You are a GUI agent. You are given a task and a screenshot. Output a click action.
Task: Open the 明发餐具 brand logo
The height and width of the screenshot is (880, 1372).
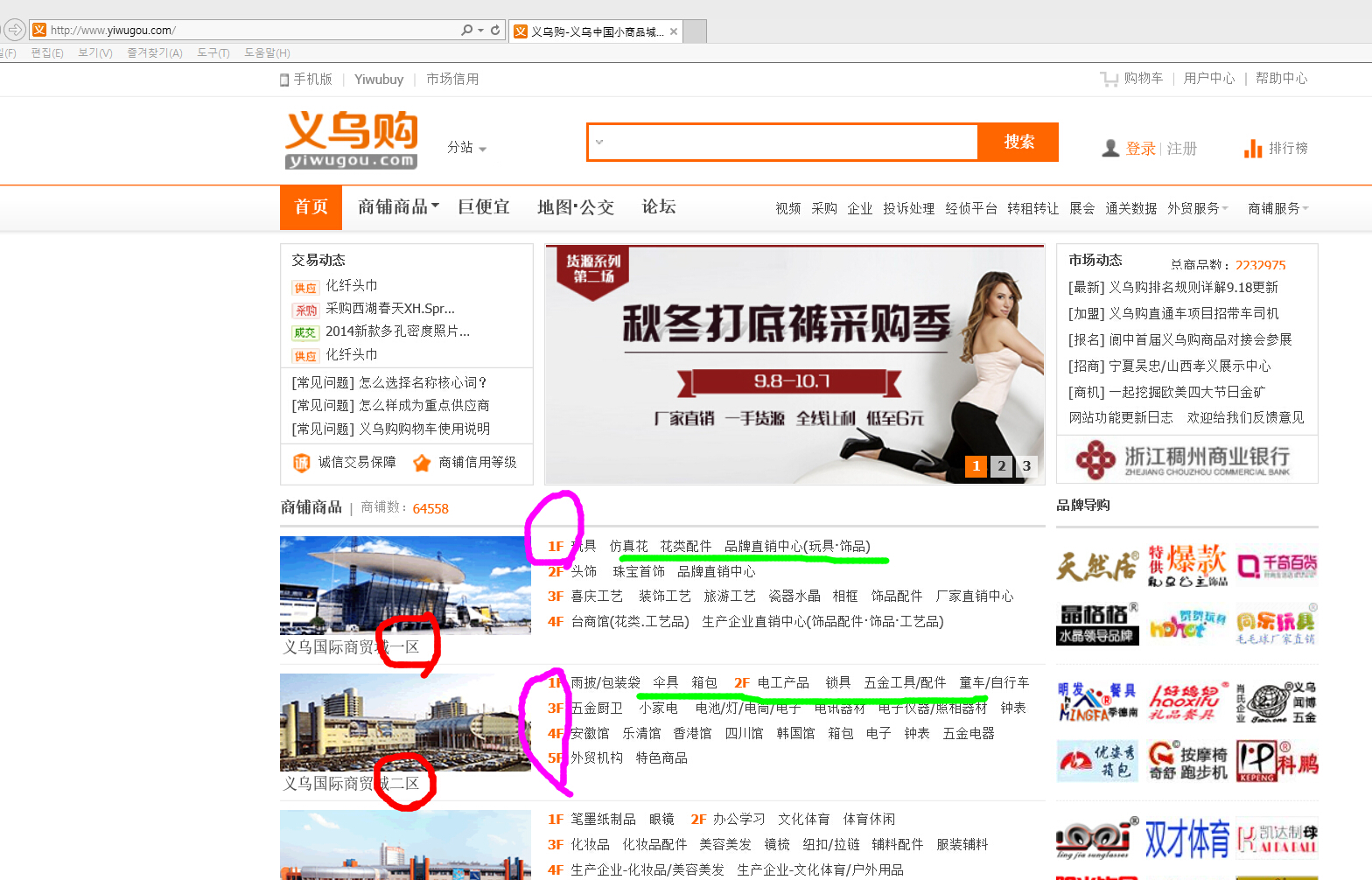pyautogui.click(x=1097, y=702)
